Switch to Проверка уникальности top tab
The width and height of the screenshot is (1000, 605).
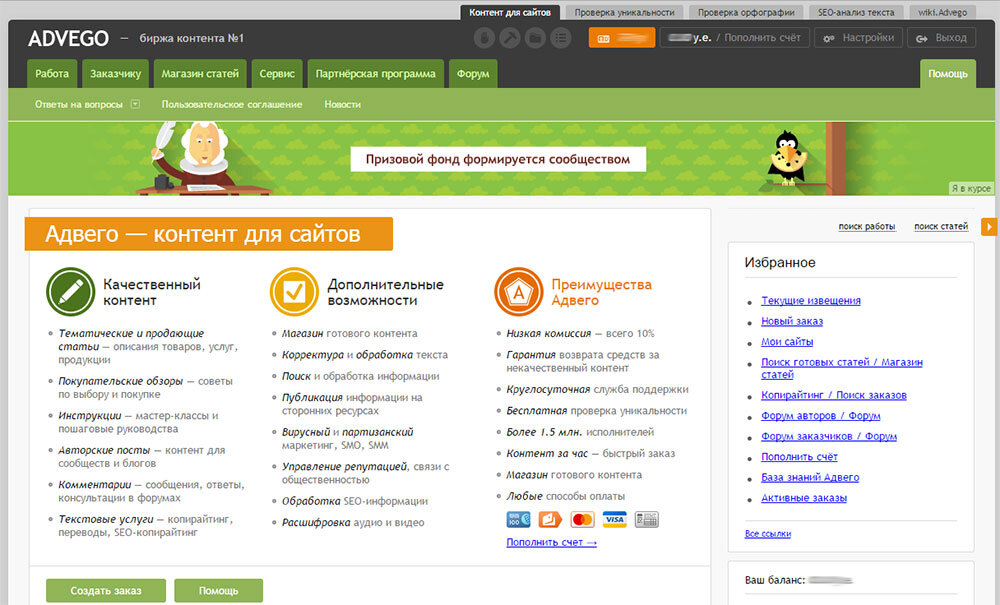pyautogui.click(x=624, y=12)
